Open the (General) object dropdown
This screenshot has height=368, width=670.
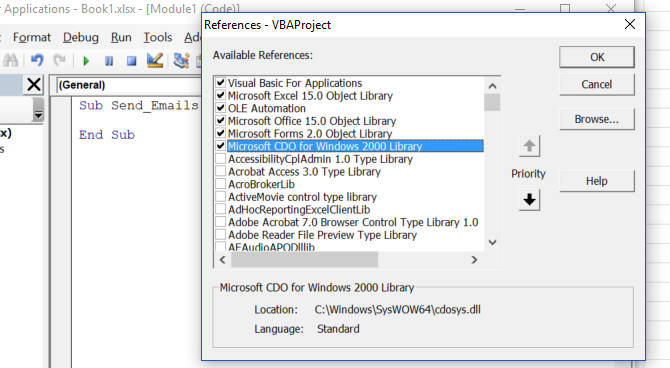(x=129, y=85)
